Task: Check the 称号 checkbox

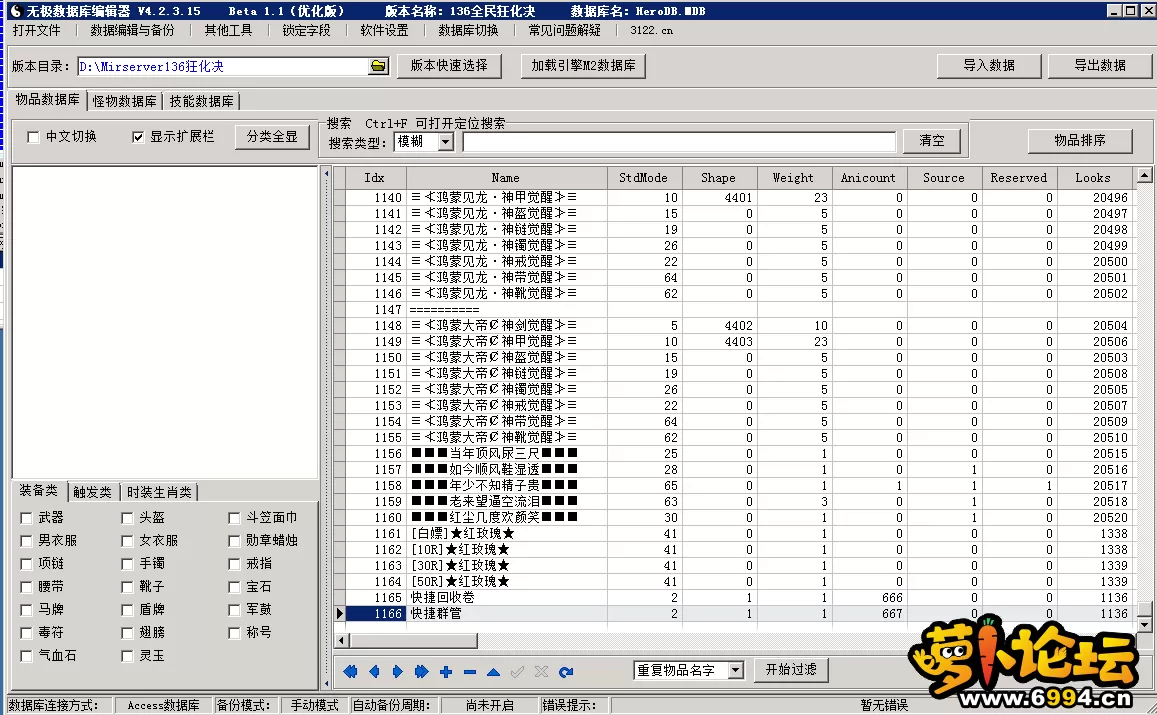Action: (234, 632)
